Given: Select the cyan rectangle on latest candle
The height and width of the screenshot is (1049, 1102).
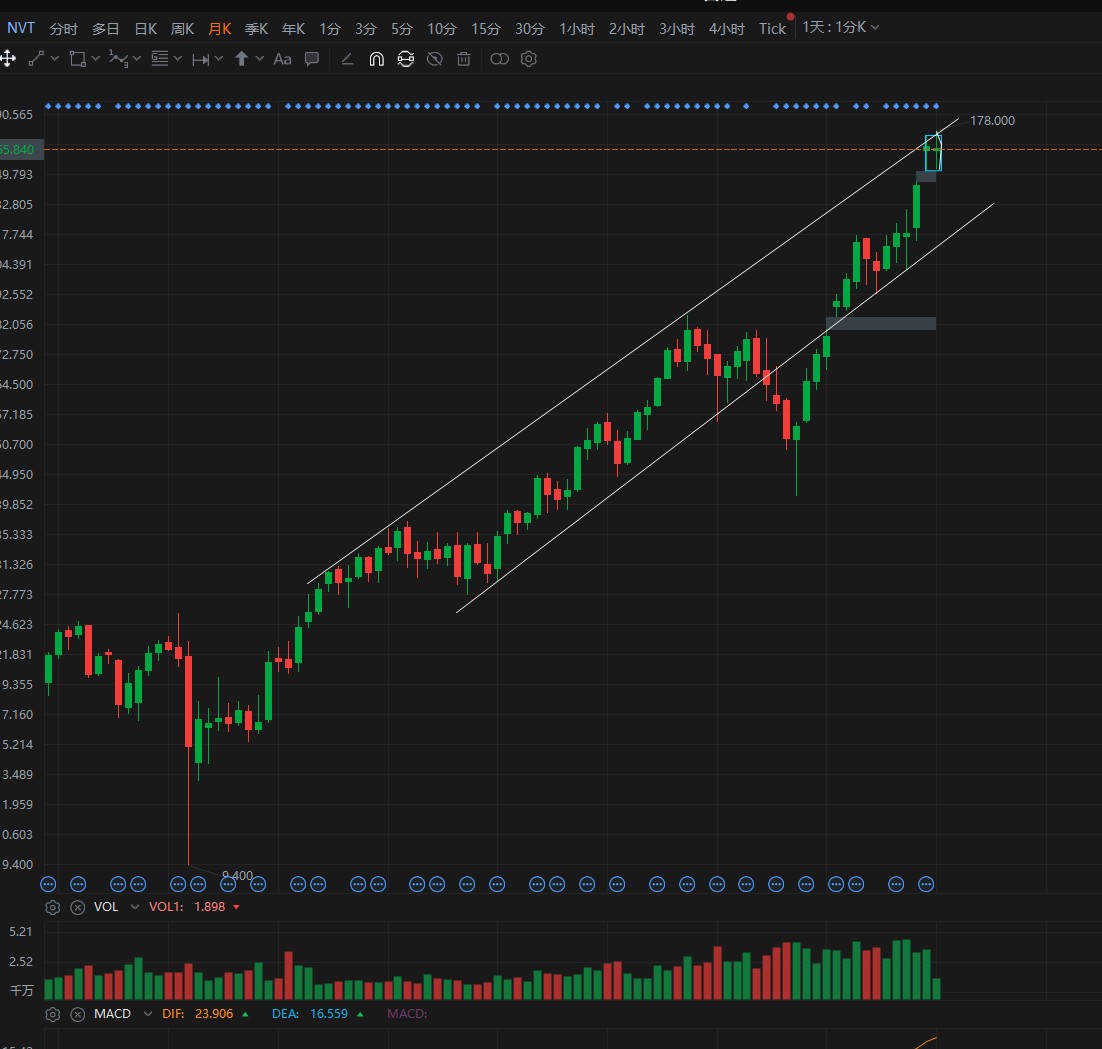Looking at the screenshot, I should click(x=933, y=152).
